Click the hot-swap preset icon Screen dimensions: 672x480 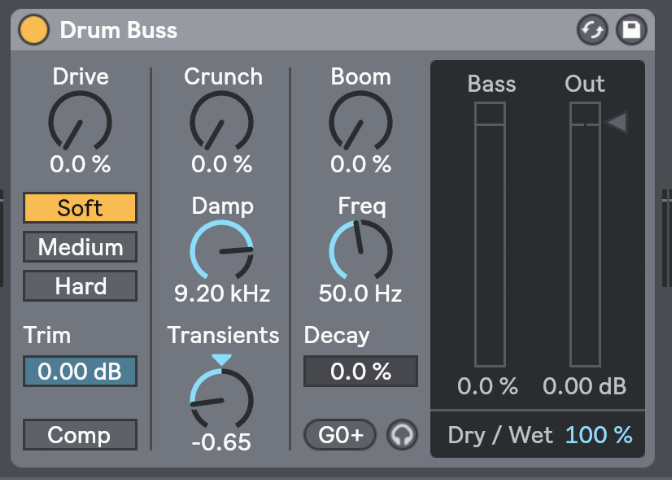pyautogui.click(x=592, y=29)
